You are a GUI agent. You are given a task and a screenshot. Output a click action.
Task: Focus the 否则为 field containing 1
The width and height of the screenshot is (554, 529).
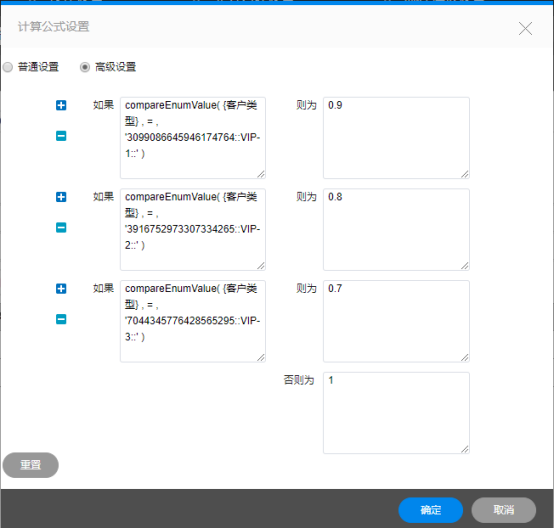(396, 413)
